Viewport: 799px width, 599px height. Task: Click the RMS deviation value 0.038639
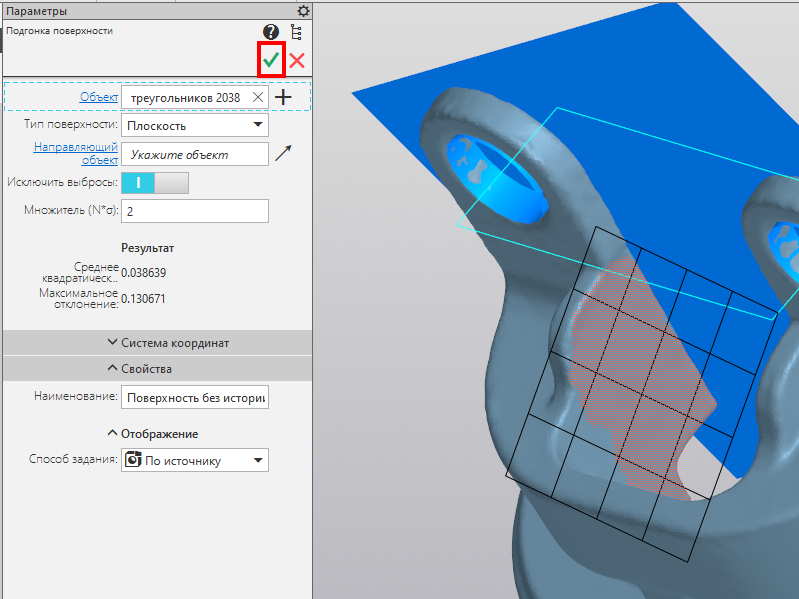(x=144, y=273)
